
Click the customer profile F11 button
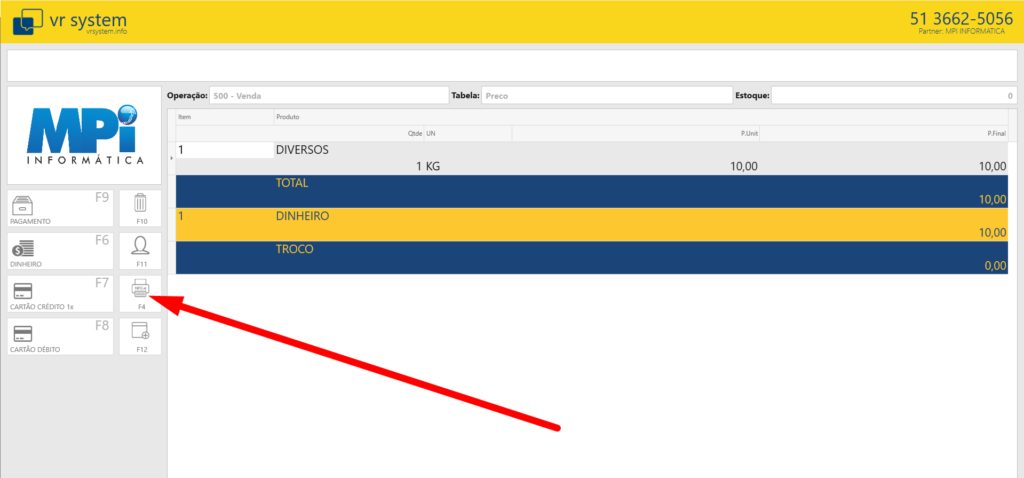tap(140, 251)
